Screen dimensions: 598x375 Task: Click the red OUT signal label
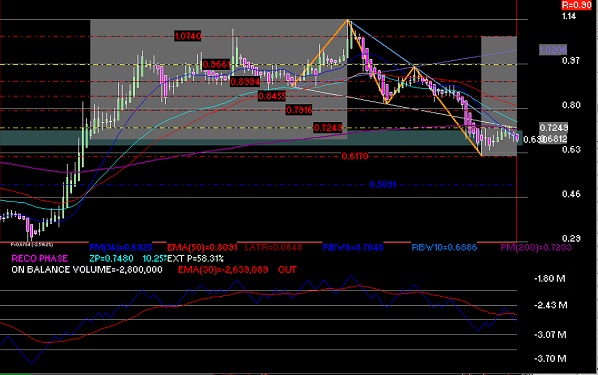point(288,270)
